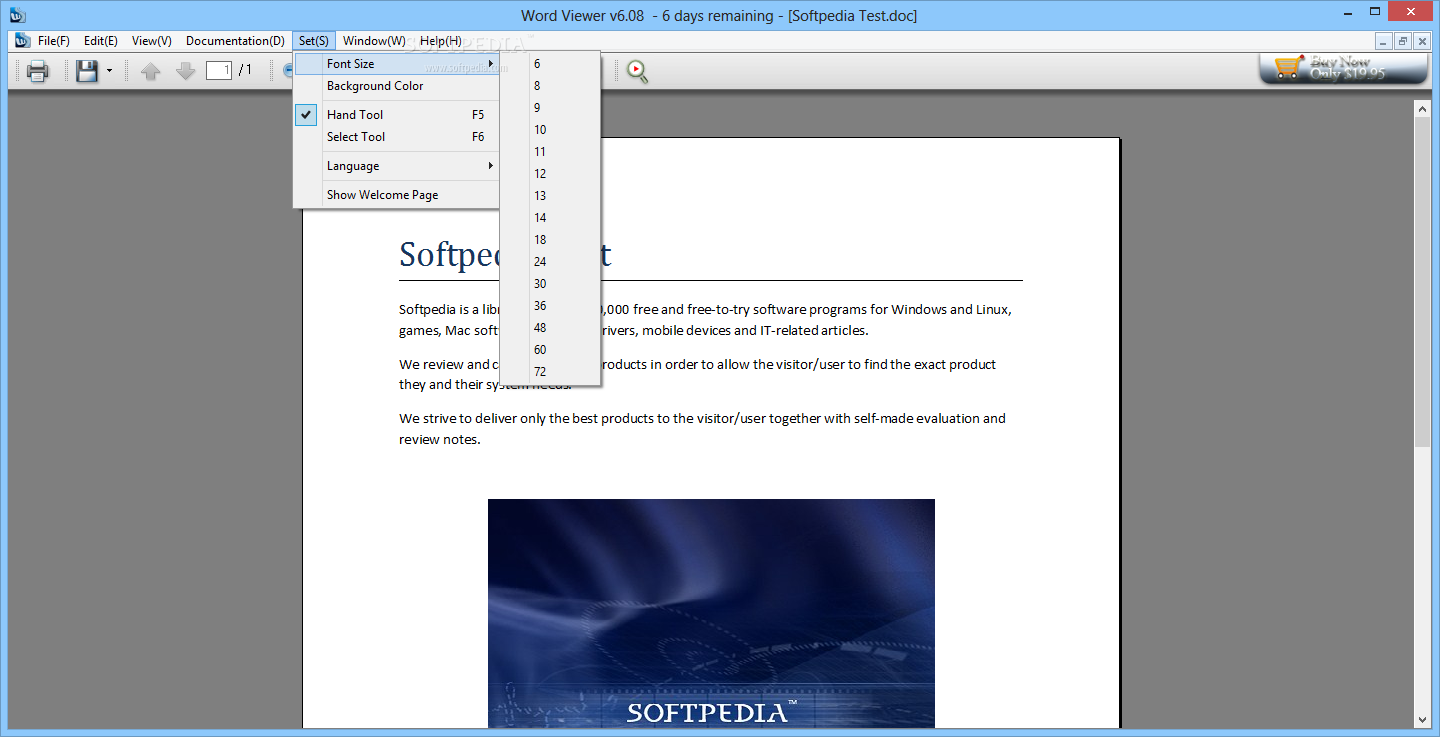
Task: Open the Documentation(D) menu
Action: pos(235,41)
